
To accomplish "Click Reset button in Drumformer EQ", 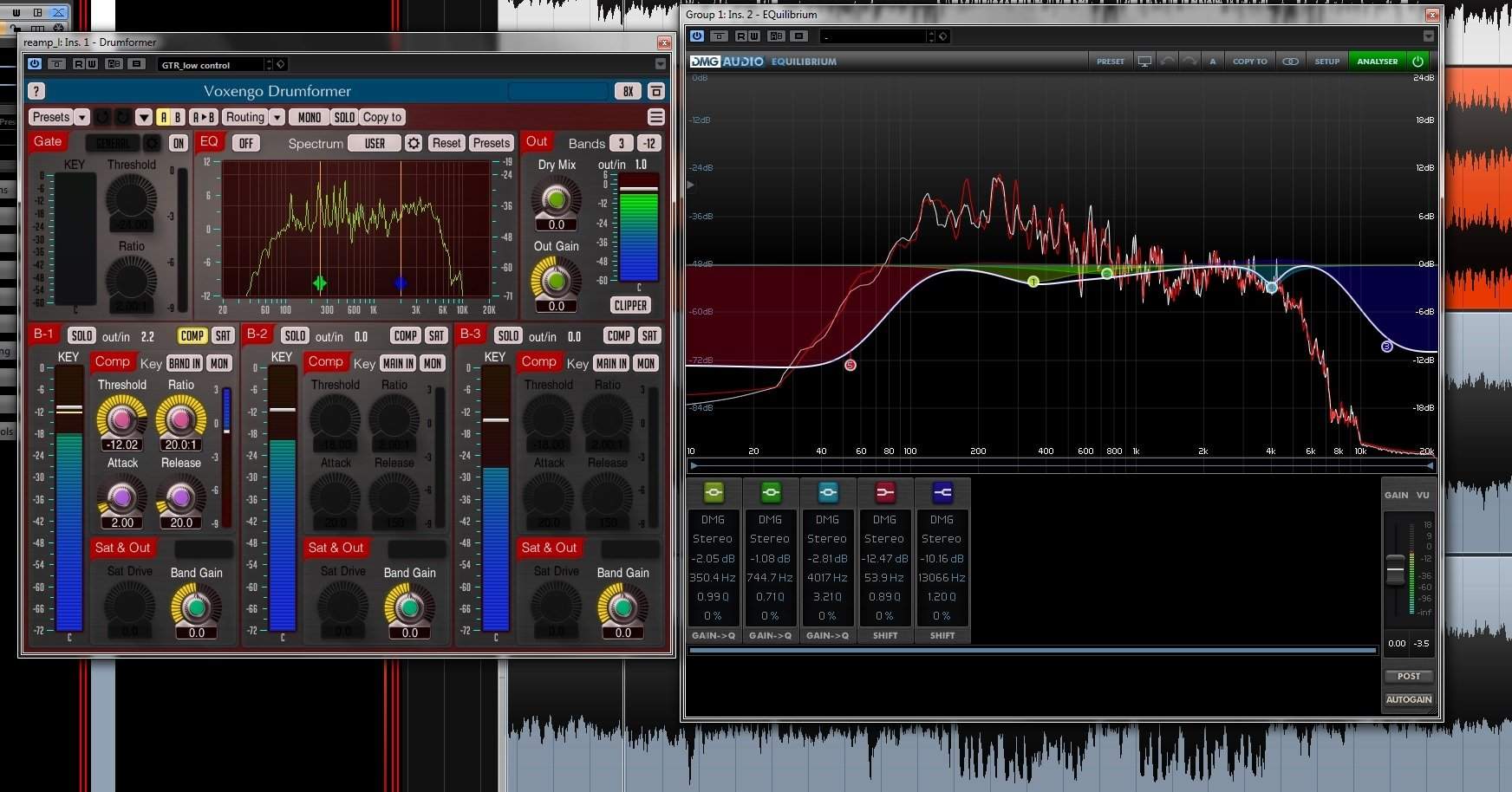I will [x=446, y=143].
